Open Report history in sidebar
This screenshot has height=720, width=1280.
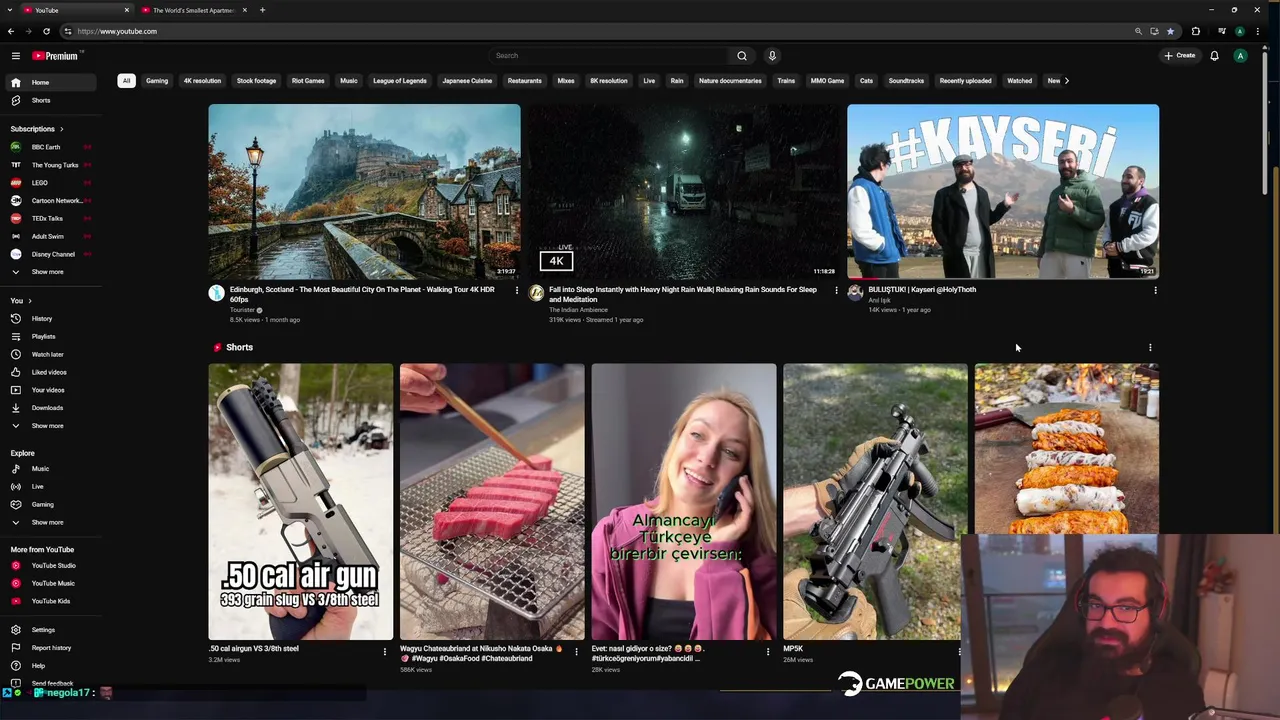pos(52,648)
